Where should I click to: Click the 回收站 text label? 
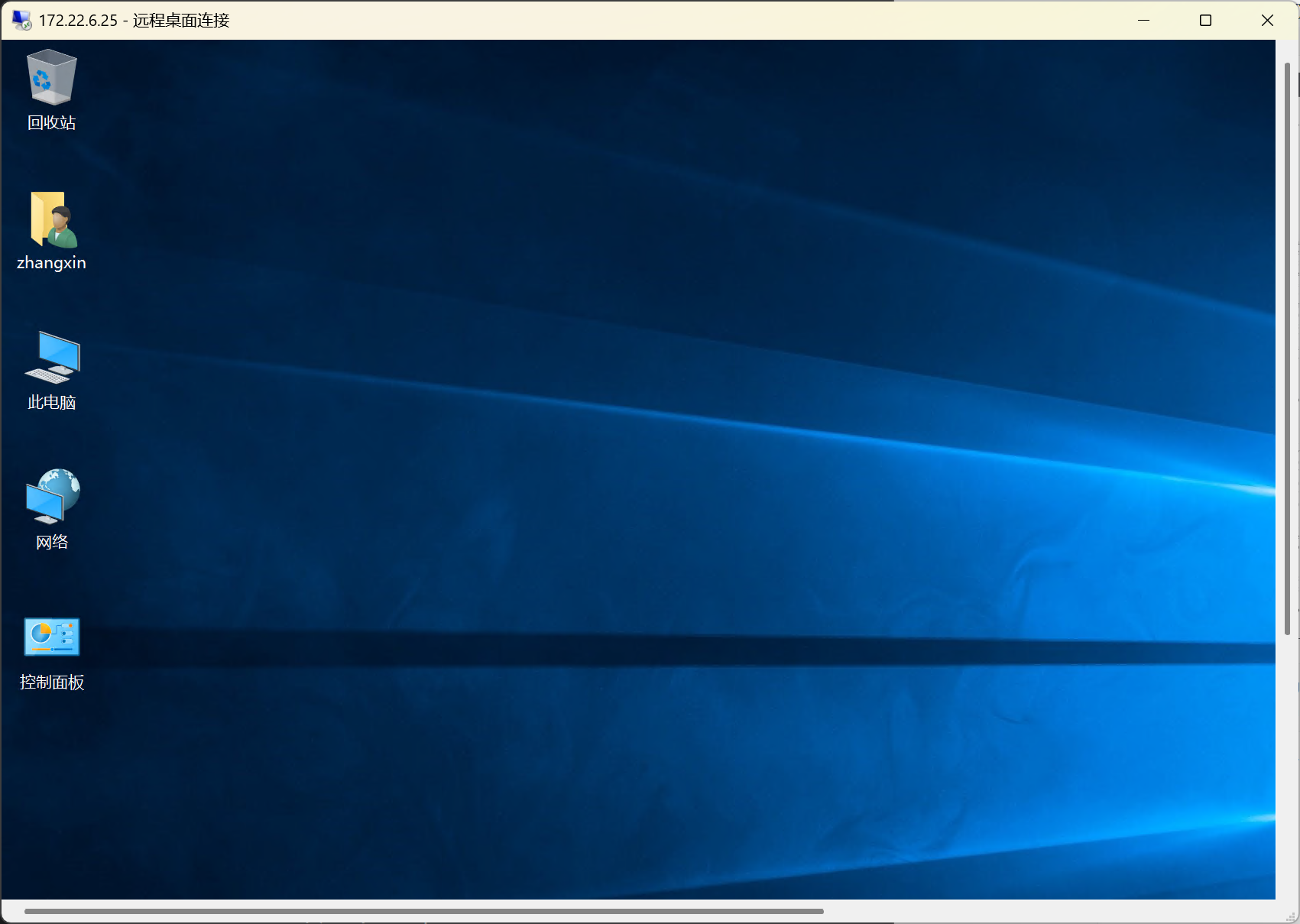51,123
